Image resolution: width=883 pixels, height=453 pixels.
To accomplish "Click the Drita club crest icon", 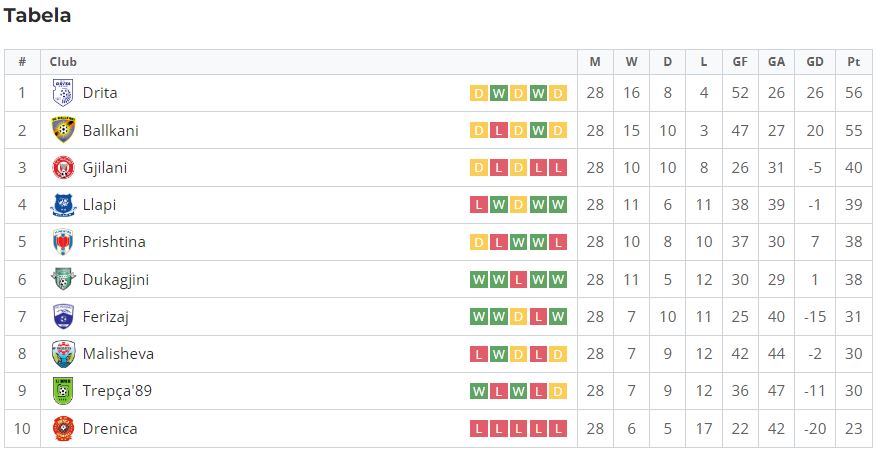I will [x=63, y=93].
